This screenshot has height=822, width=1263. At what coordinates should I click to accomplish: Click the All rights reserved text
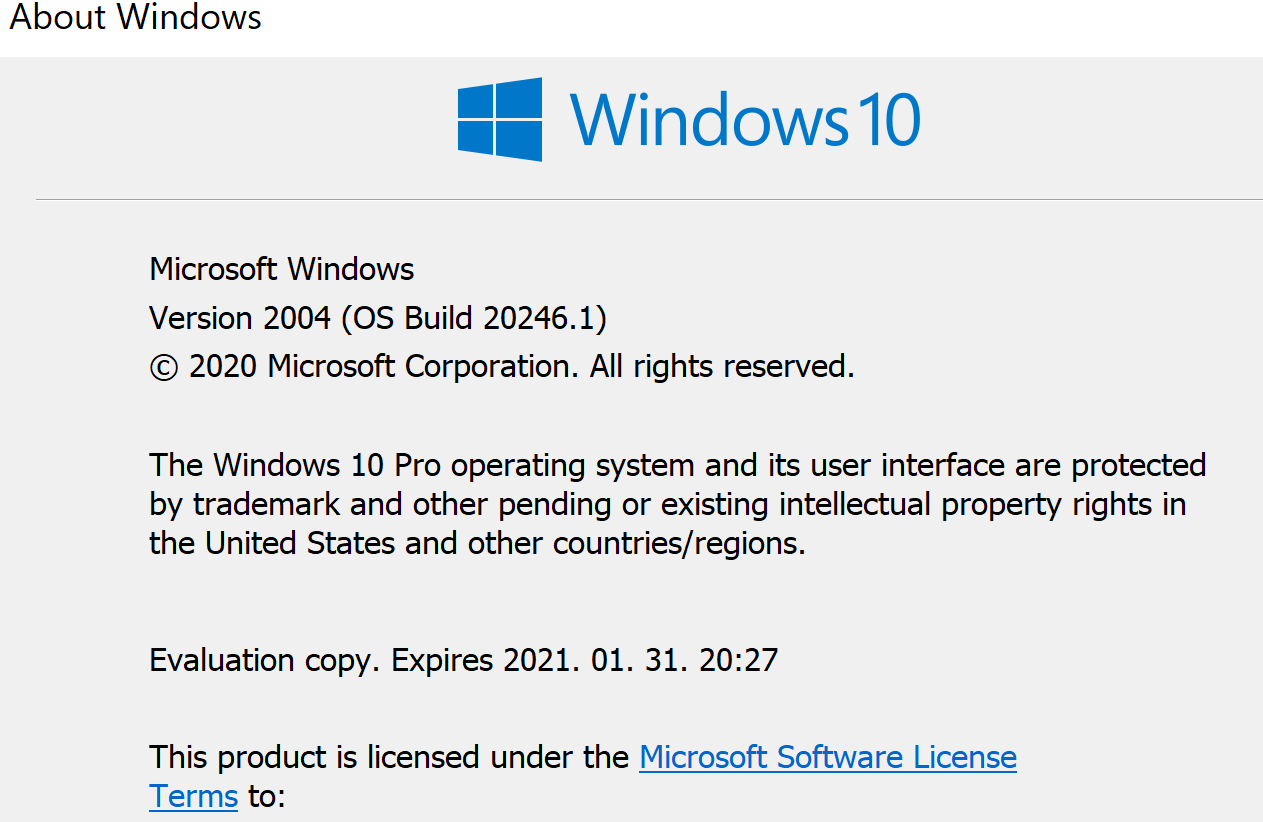[722, 367]
